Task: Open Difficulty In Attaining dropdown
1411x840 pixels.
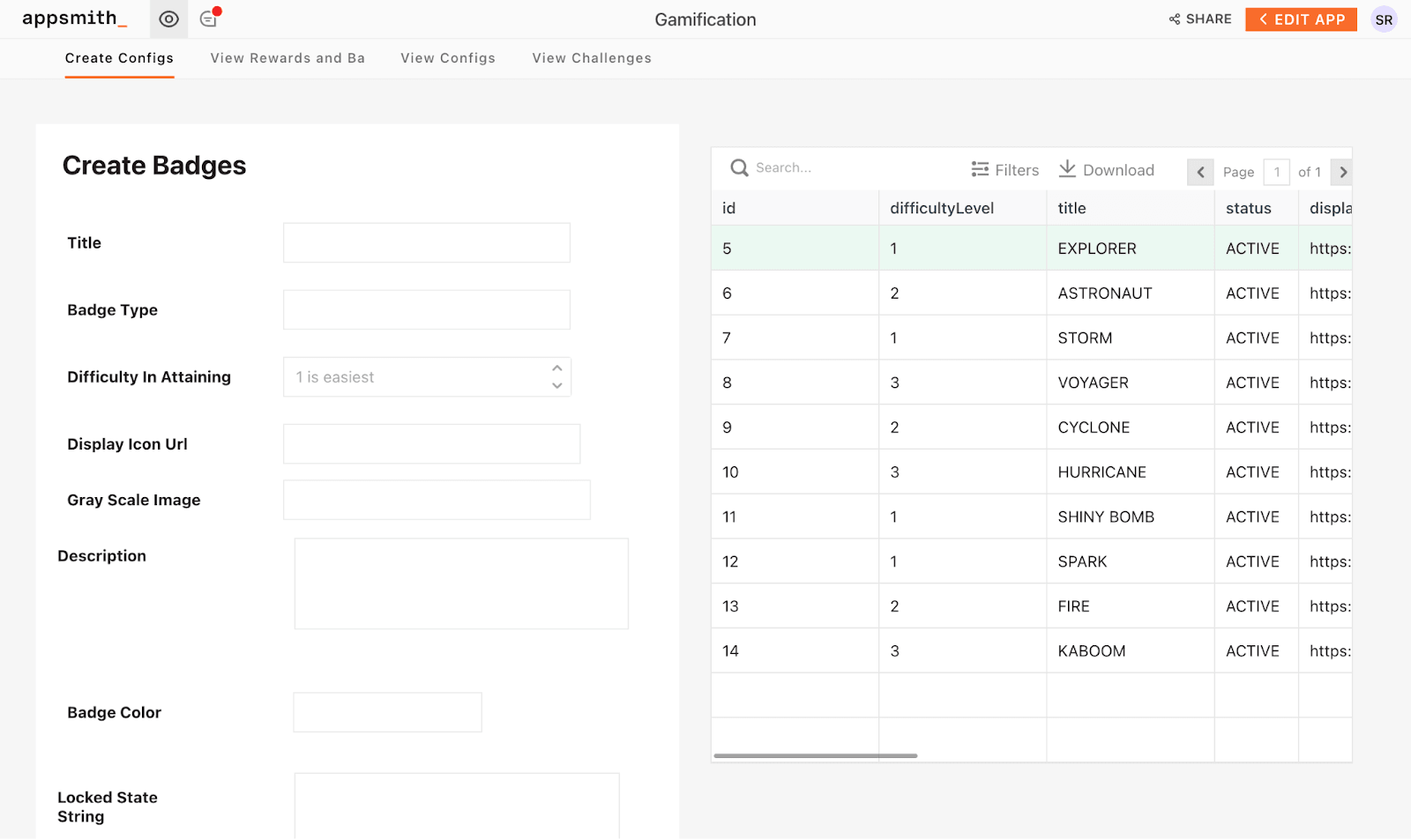Action: [x=427, y=377]
